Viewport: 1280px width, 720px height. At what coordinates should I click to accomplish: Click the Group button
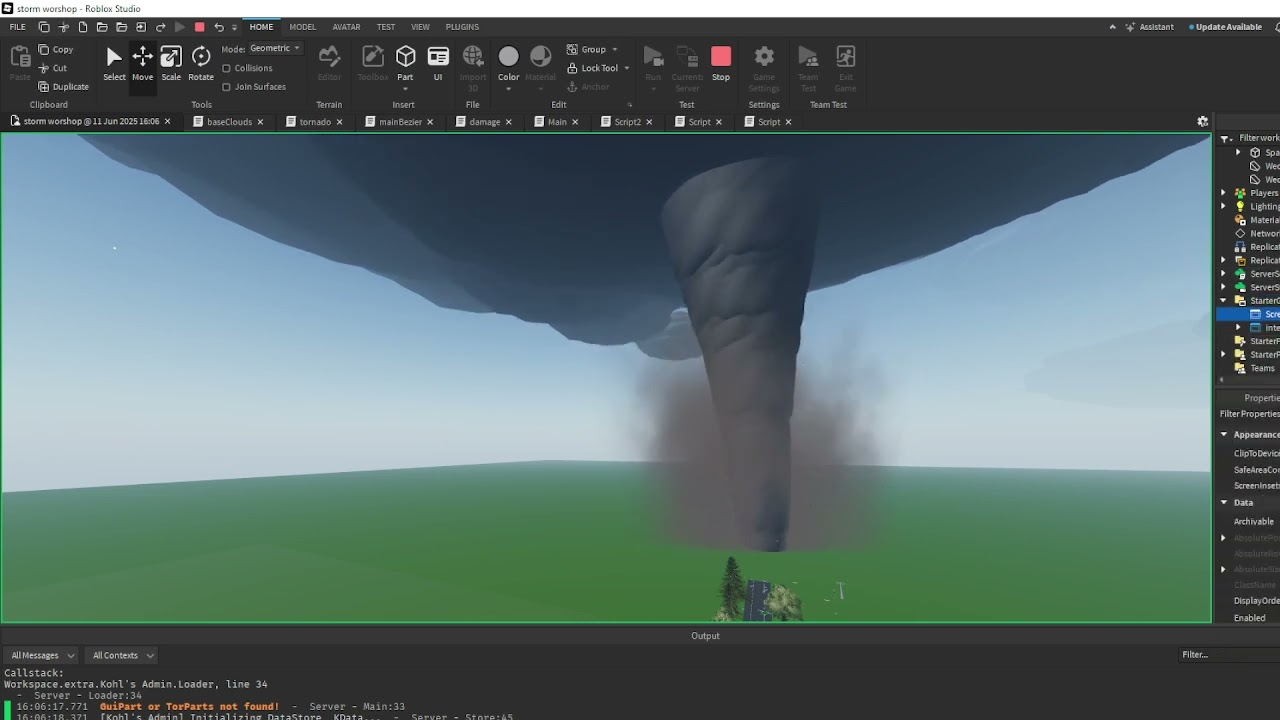tap(586, 49)
